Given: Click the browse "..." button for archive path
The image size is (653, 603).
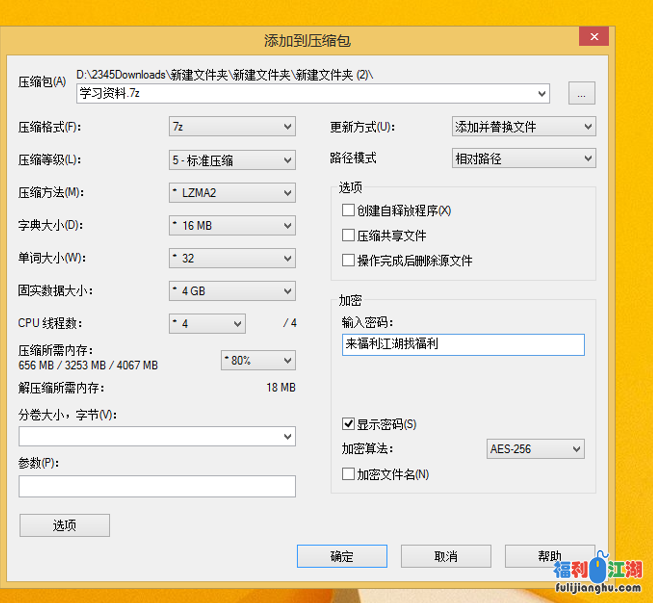Looking at the screenshot, I should click(581, 94).
